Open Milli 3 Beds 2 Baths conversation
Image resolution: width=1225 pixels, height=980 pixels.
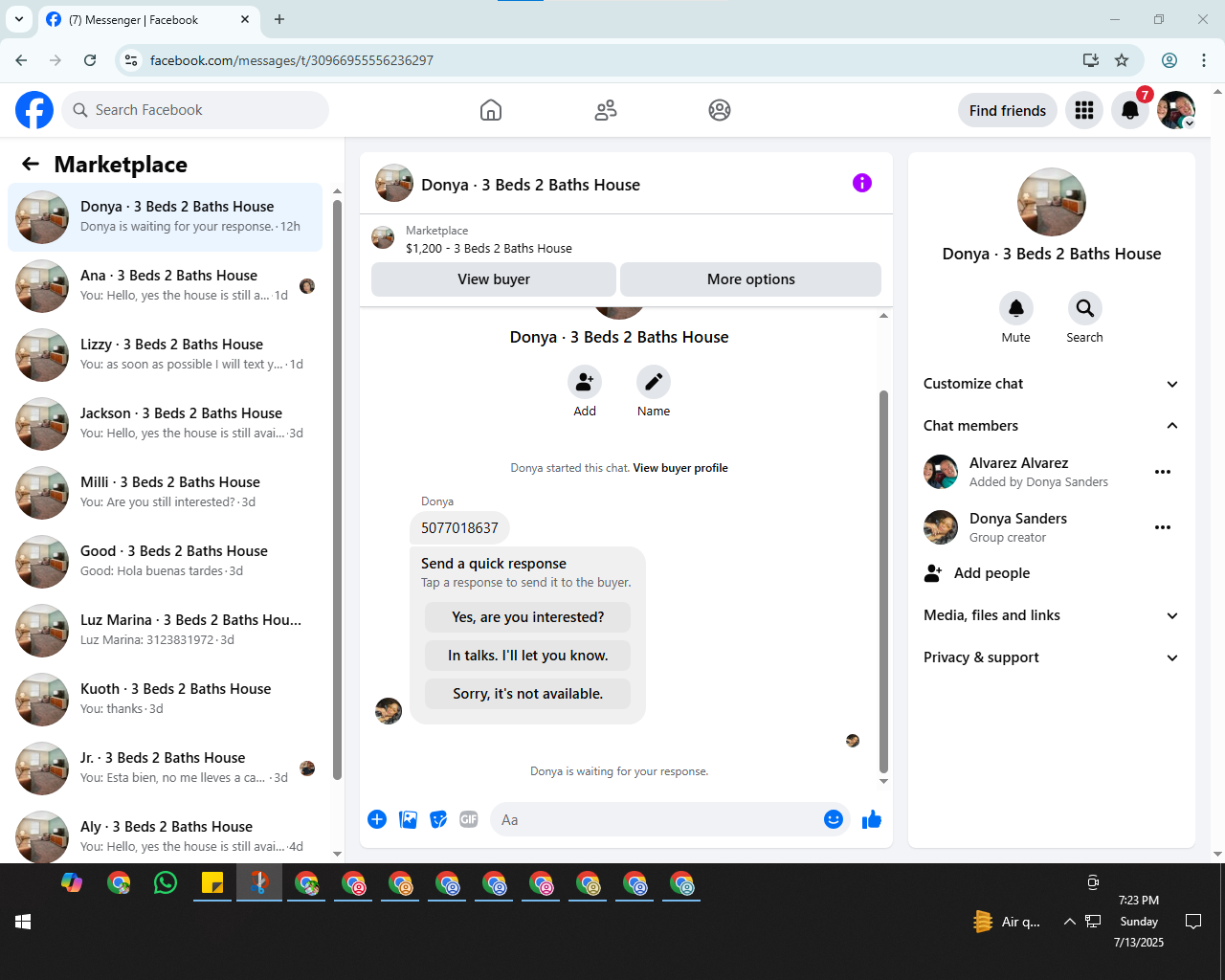[166, 493]
